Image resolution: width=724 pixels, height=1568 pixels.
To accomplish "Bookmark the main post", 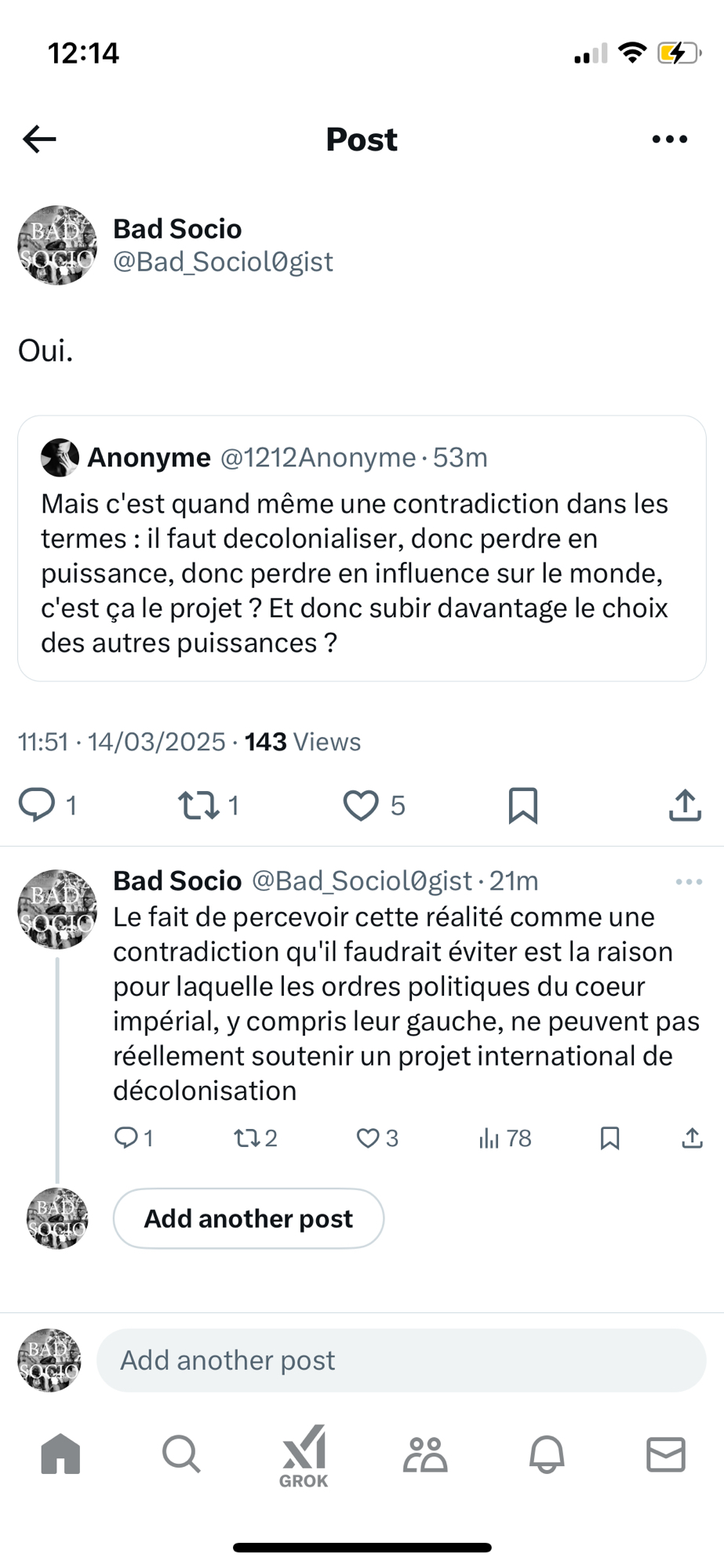I will 523,805.
